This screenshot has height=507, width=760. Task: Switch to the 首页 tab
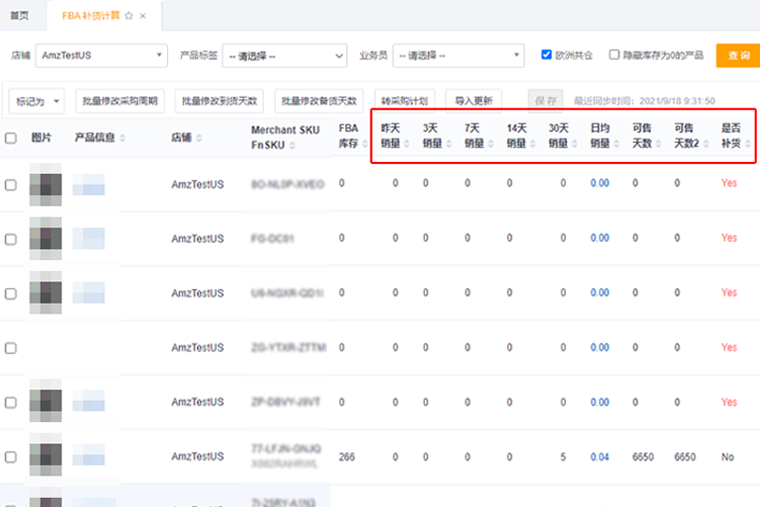19,16
